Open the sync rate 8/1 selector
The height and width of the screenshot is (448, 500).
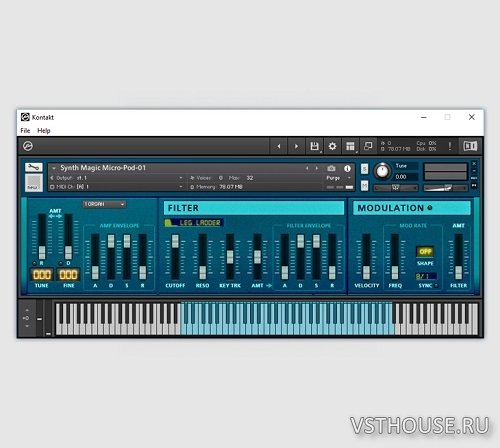click(x=426, y=276)
